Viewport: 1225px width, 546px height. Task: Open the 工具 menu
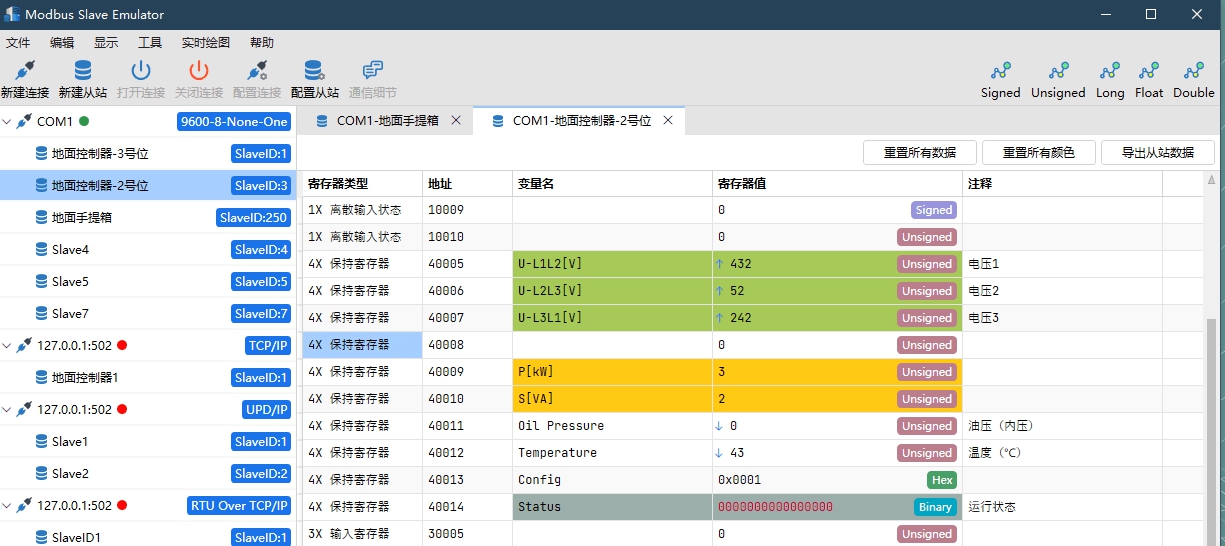point(150,43)
